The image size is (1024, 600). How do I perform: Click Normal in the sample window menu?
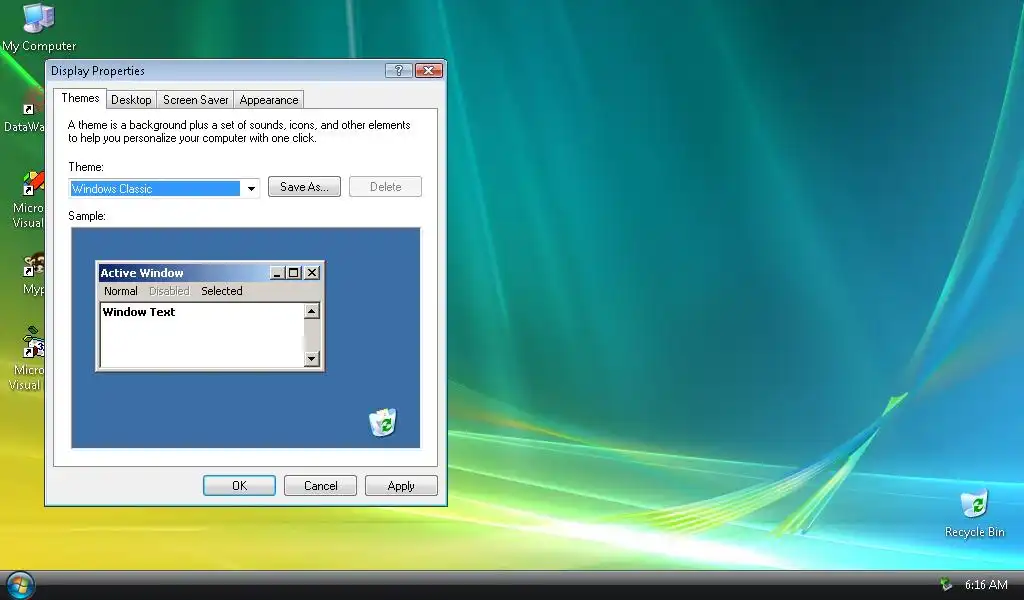point(121,291)
